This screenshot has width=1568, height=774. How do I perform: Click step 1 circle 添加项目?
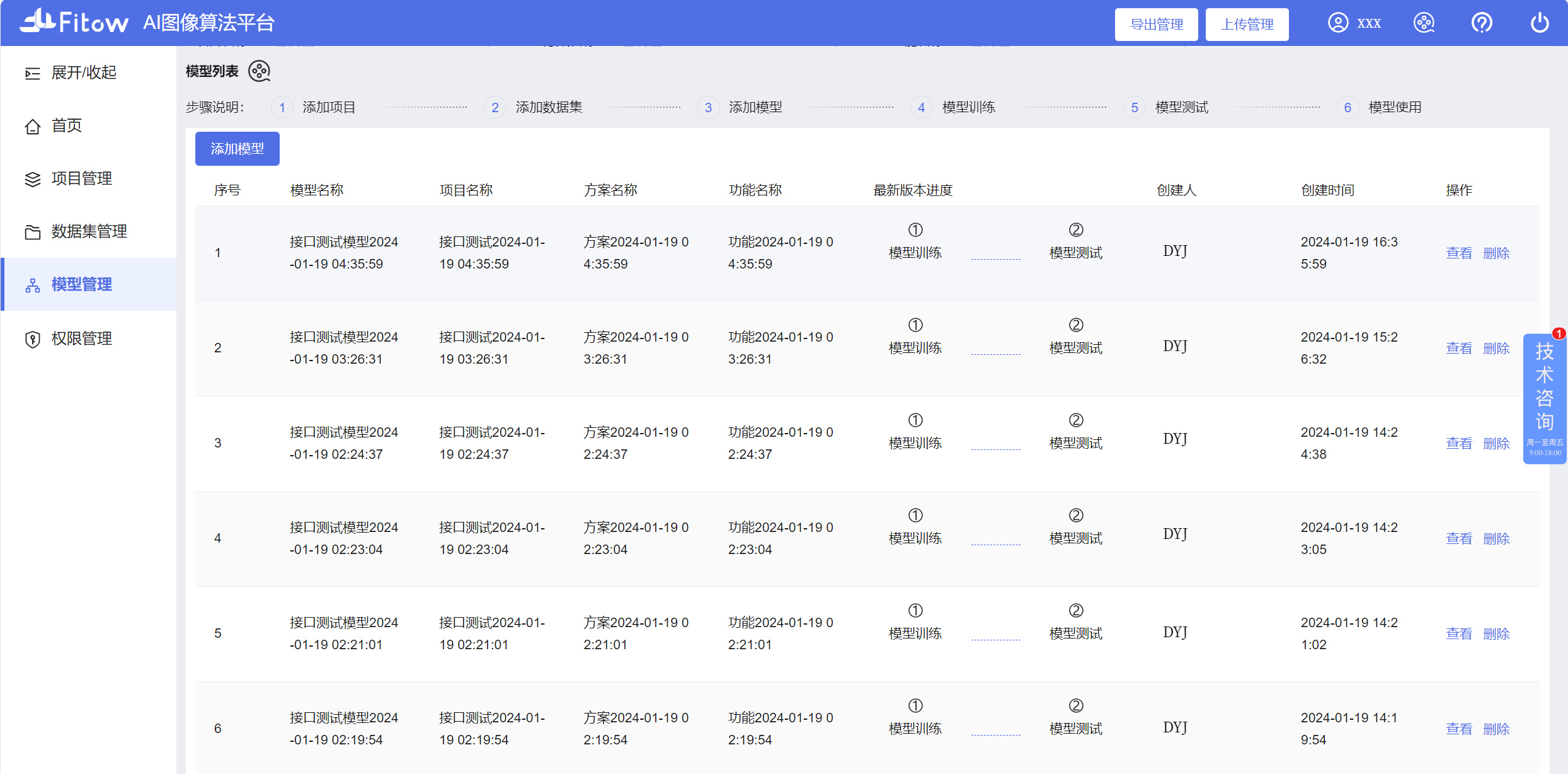point(282,108)
